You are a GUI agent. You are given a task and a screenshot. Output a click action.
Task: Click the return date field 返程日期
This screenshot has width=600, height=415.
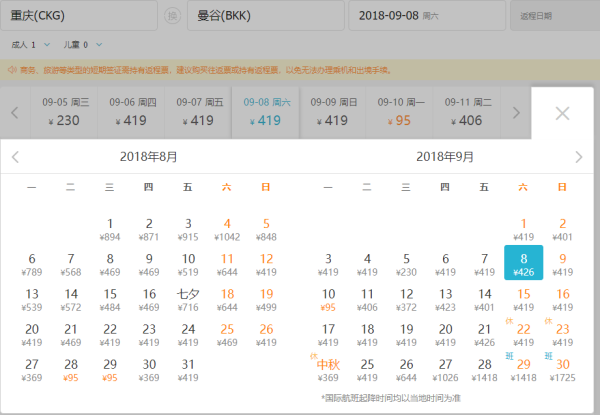click(x=555, y=15)
